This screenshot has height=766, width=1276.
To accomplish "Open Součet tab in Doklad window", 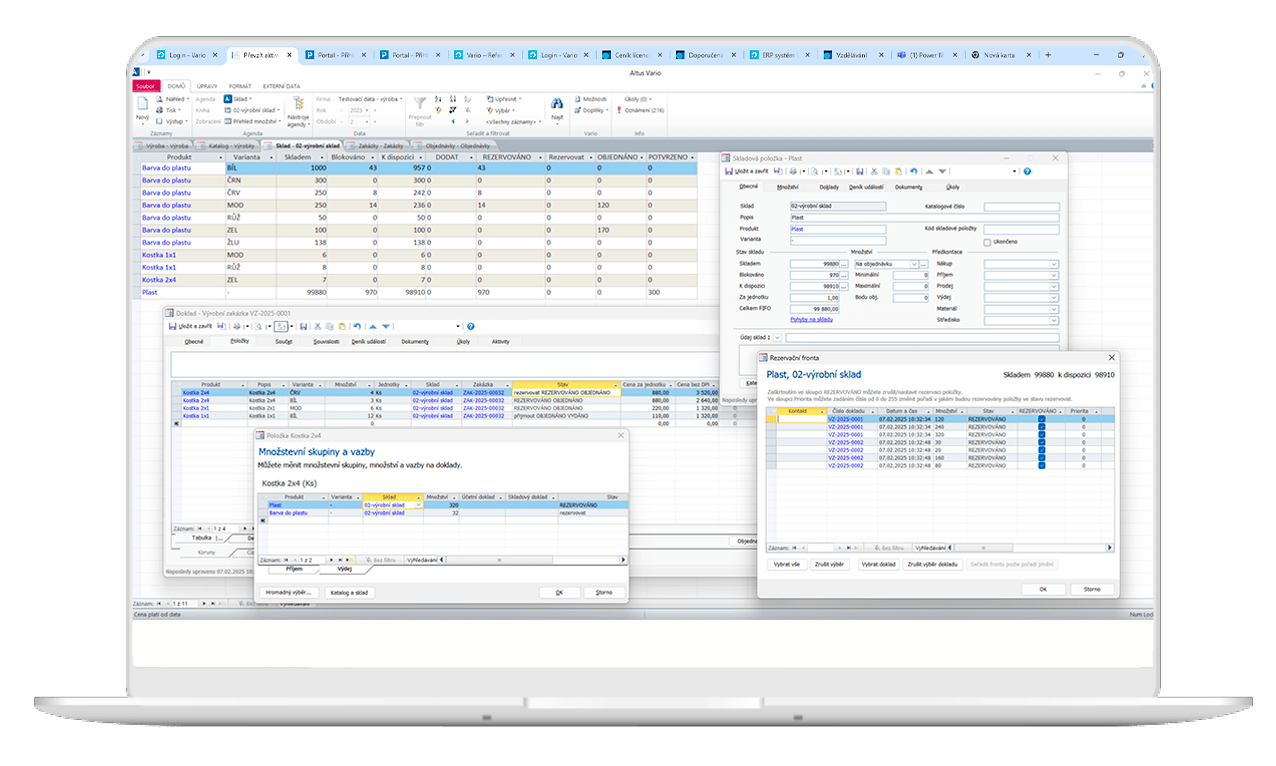I will 282,341.
